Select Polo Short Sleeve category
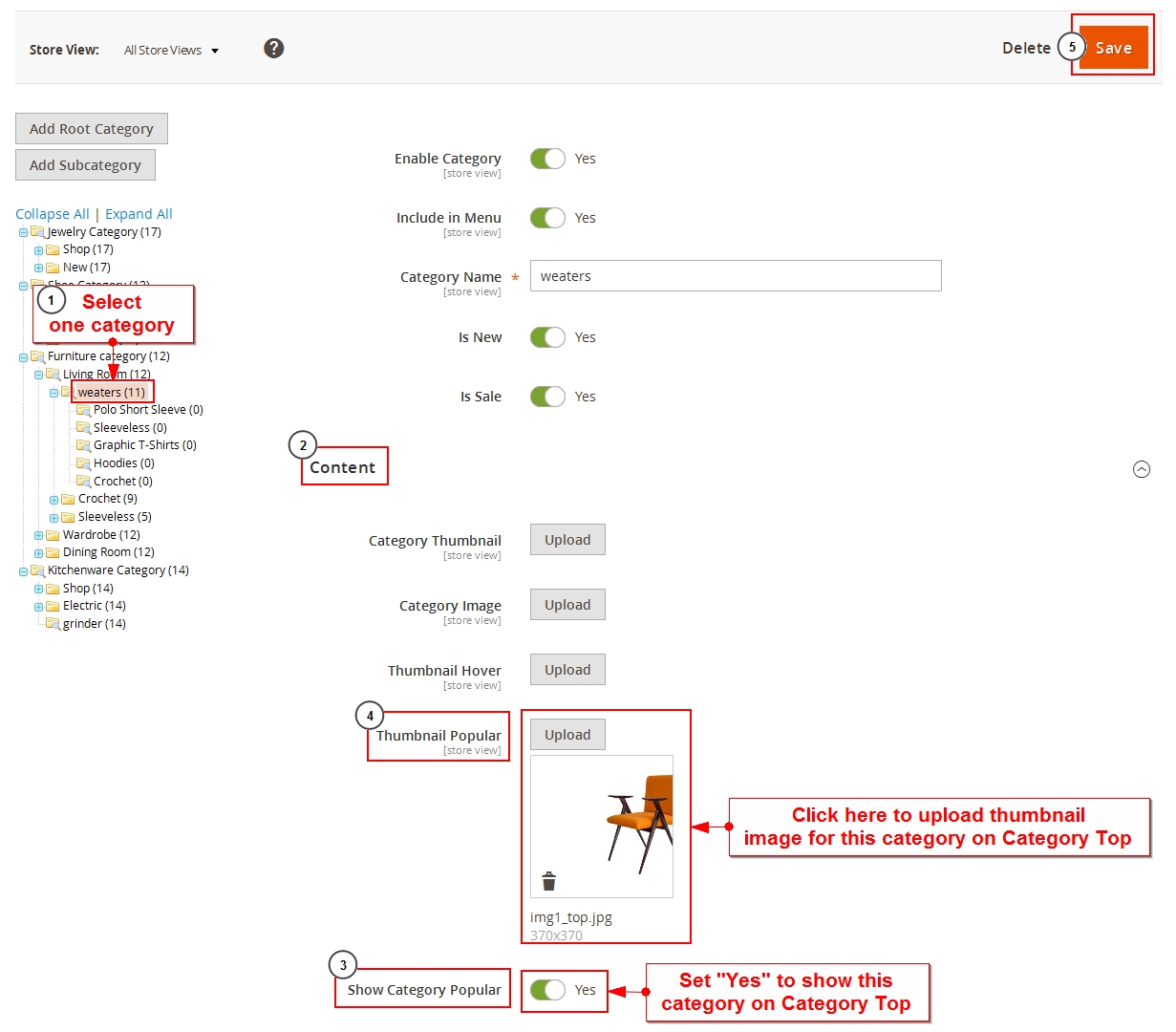 pyautogui.click(x=147, y=410)
